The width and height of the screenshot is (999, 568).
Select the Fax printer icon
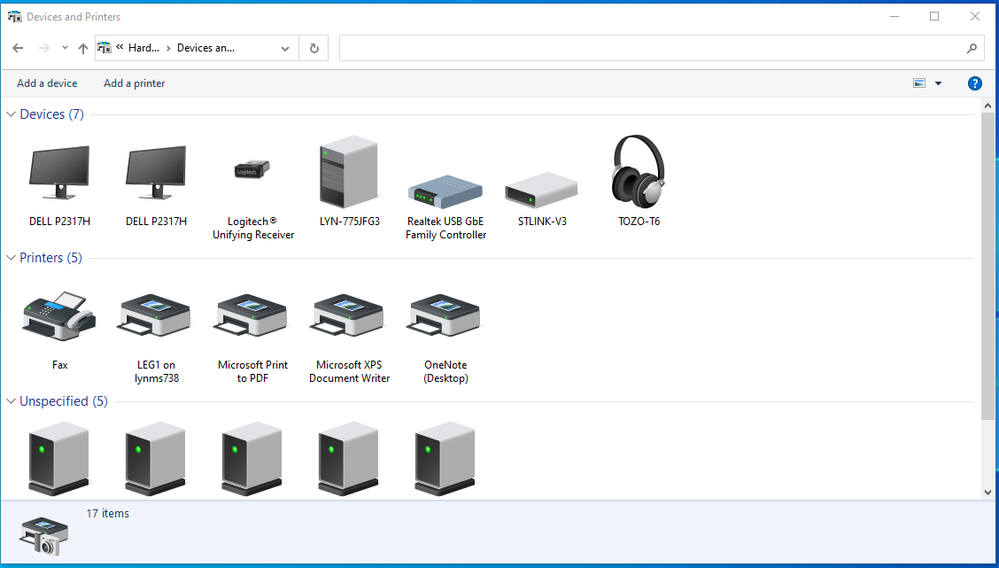click(59, 316)
